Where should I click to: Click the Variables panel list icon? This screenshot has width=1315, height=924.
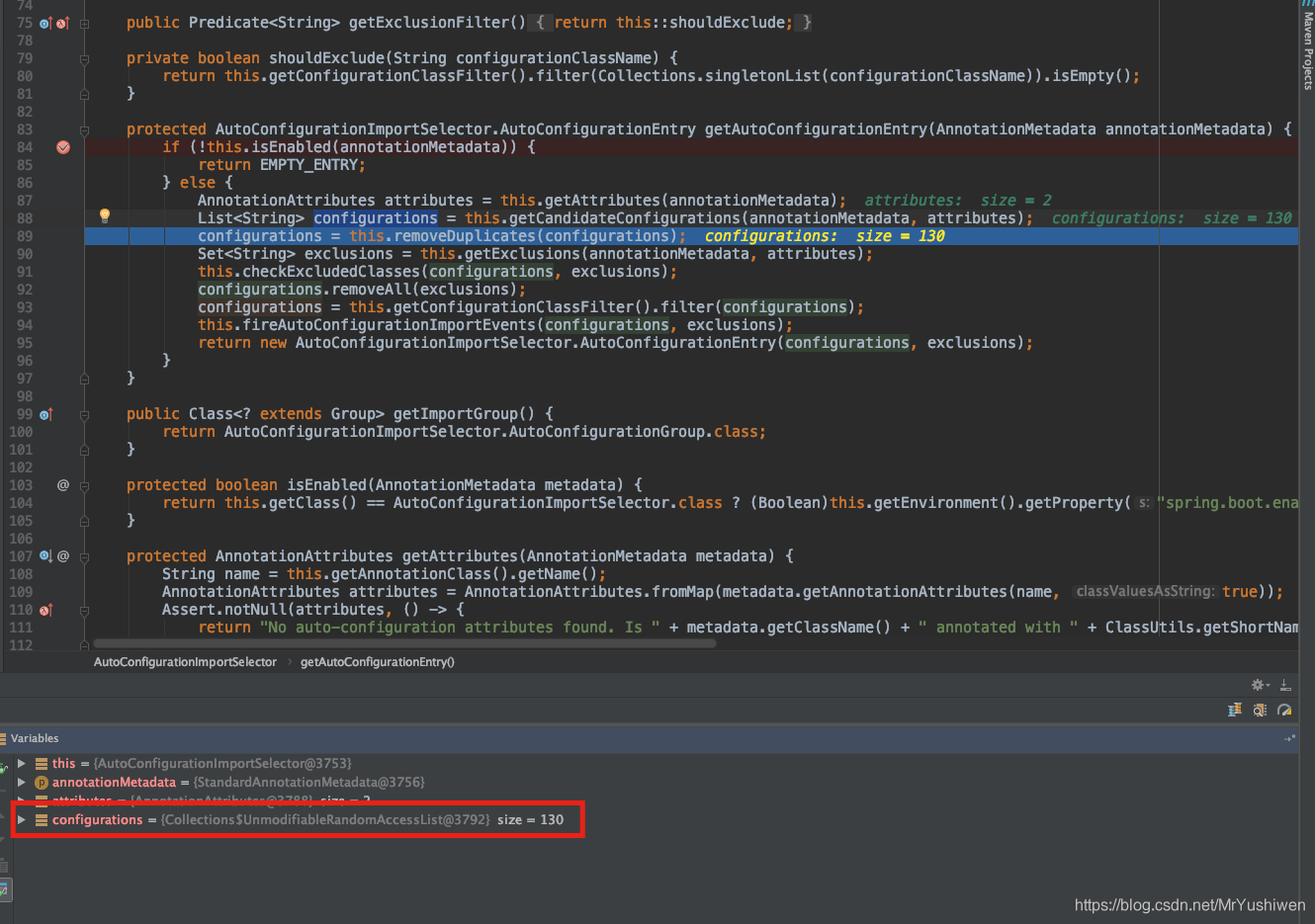3,738
